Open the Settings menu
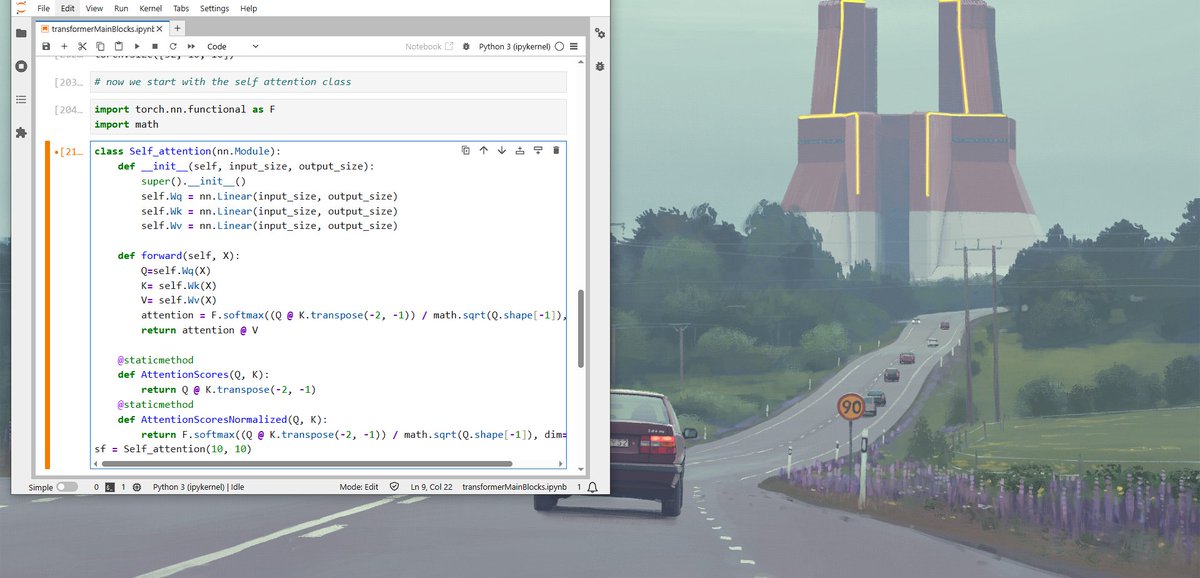 (x=214, y=8)
